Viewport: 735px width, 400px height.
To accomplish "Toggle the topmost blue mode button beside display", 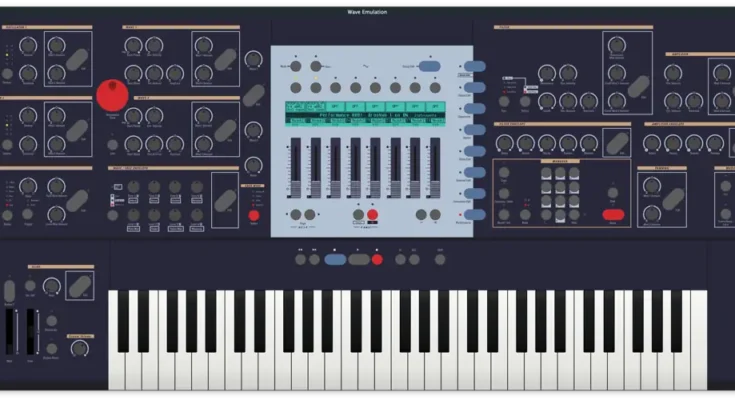I will 475,67.
